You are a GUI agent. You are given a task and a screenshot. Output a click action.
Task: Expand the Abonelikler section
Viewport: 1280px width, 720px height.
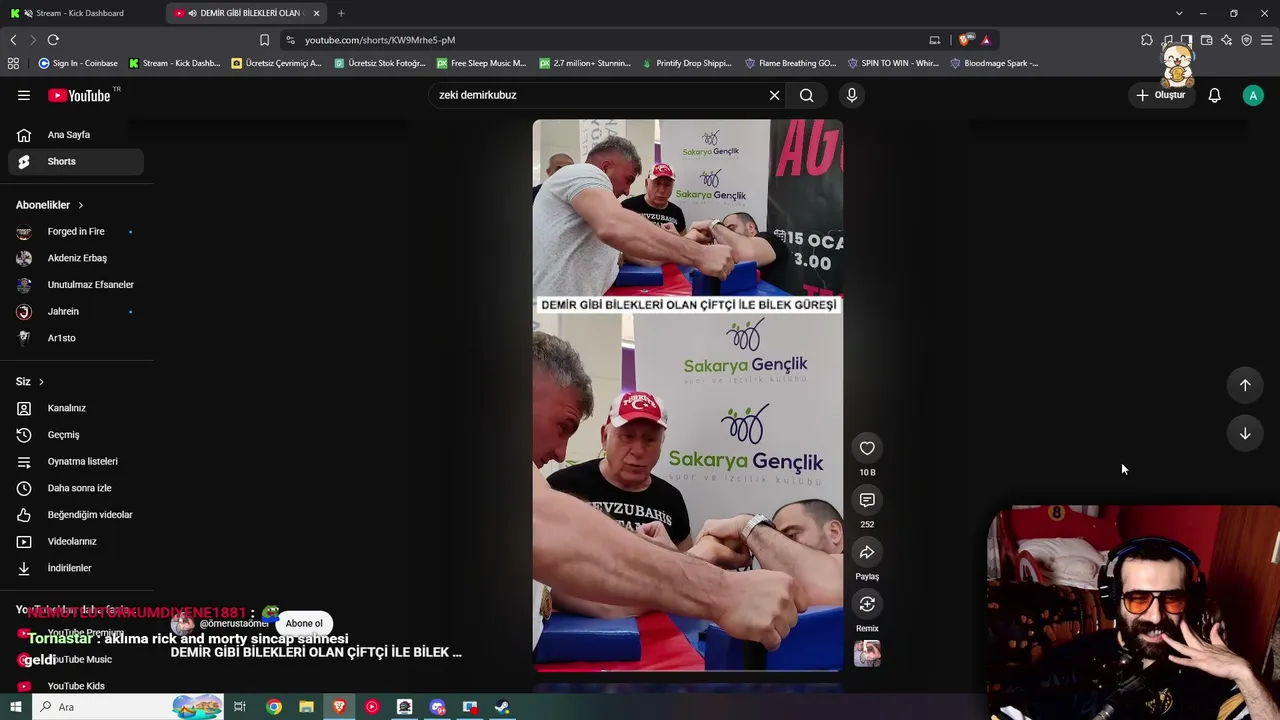tap(50, 205)
